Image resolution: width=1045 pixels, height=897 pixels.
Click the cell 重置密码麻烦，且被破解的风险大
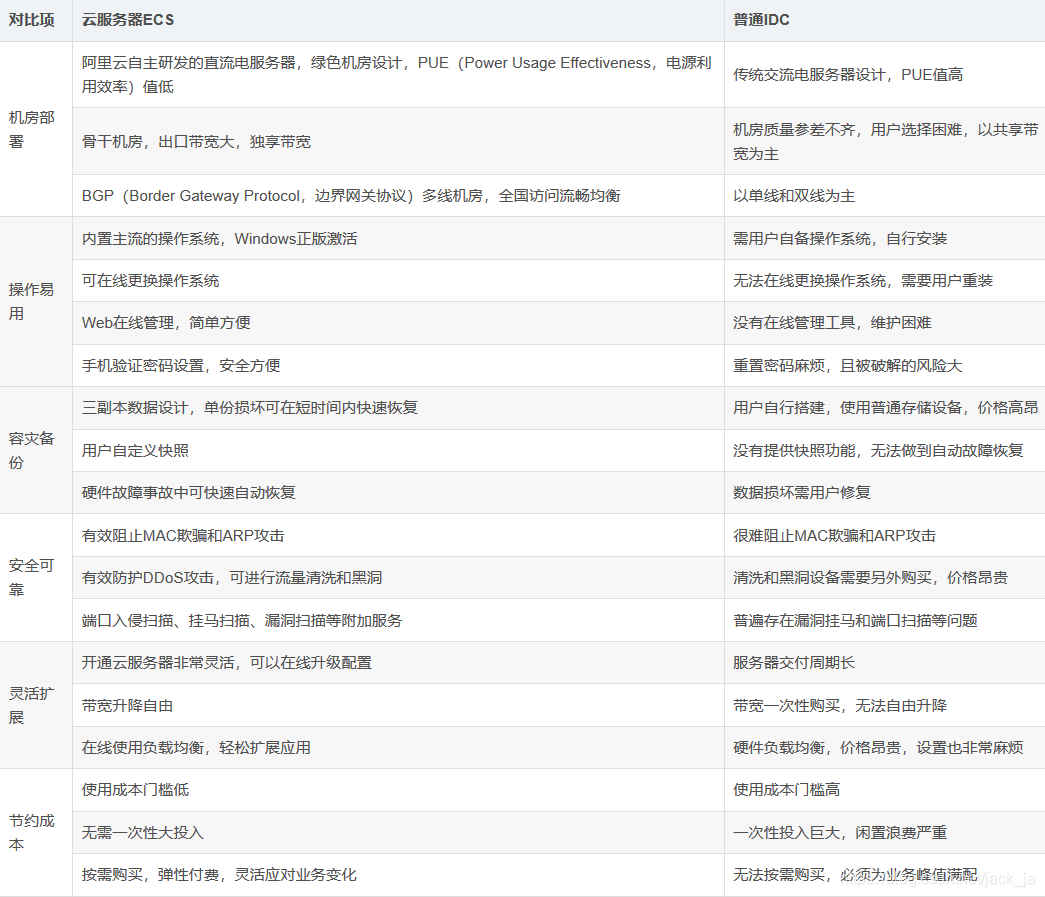tap(885, 366)
